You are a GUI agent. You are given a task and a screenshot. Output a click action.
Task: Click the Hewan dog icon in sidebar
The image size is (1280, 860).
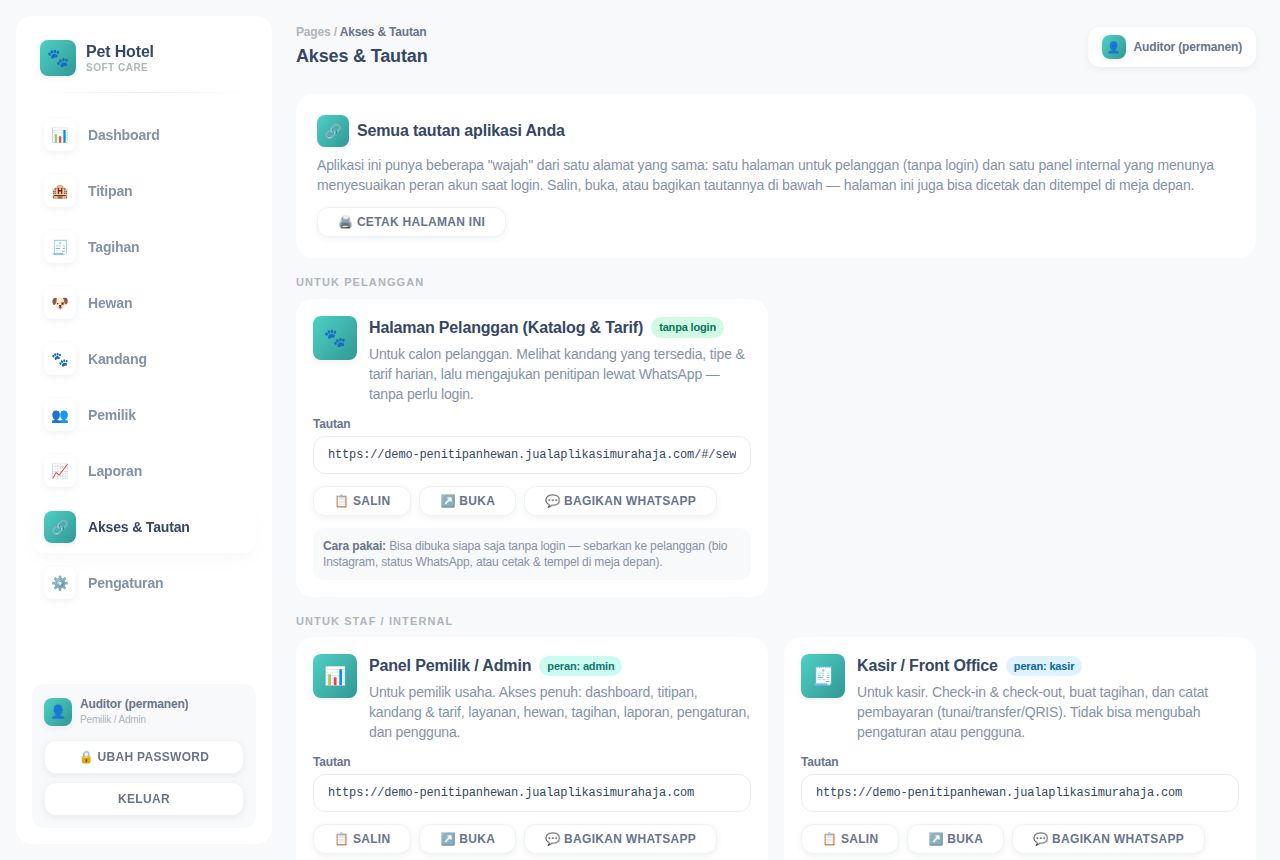[x=60, y=303]
